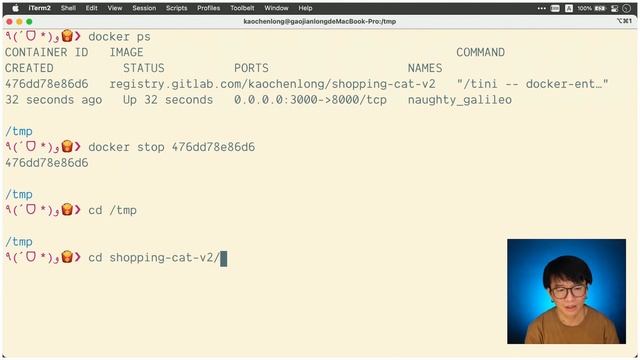The width and height of the screenshot is (640, 360).
Task: Click the 'PORTS' column header
Action: tap(251, 68)
